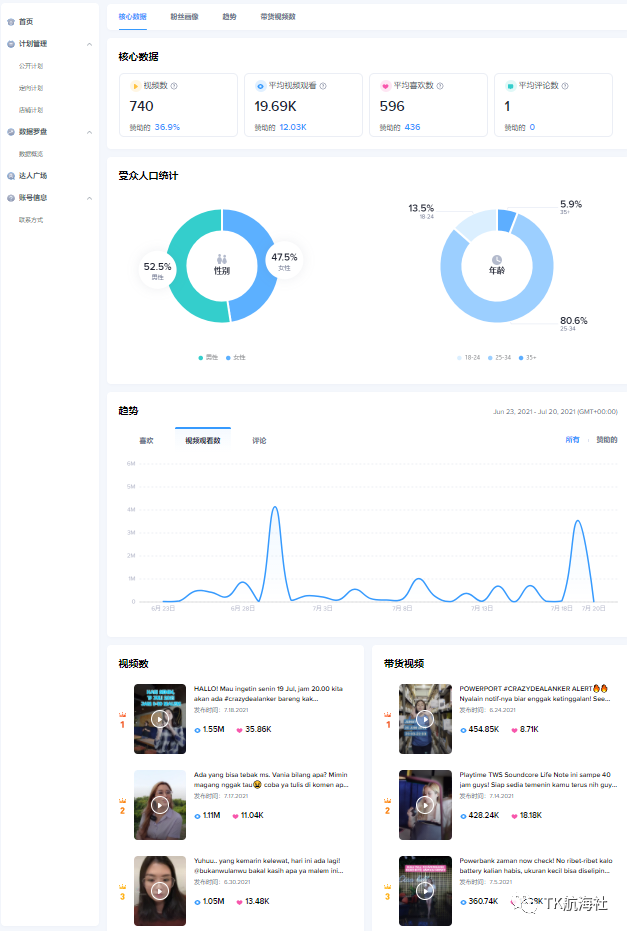Screen dimensions: 627x931
Task: Play the Yuhuu.. yang kemarin video thumbnail
Action: tap(160, 891)
